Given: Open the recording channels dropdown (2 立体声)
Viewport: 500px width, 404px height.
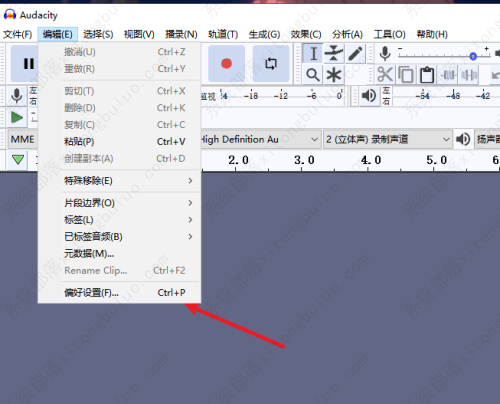Looking at the screenshot, I should (x=387, y=139).
